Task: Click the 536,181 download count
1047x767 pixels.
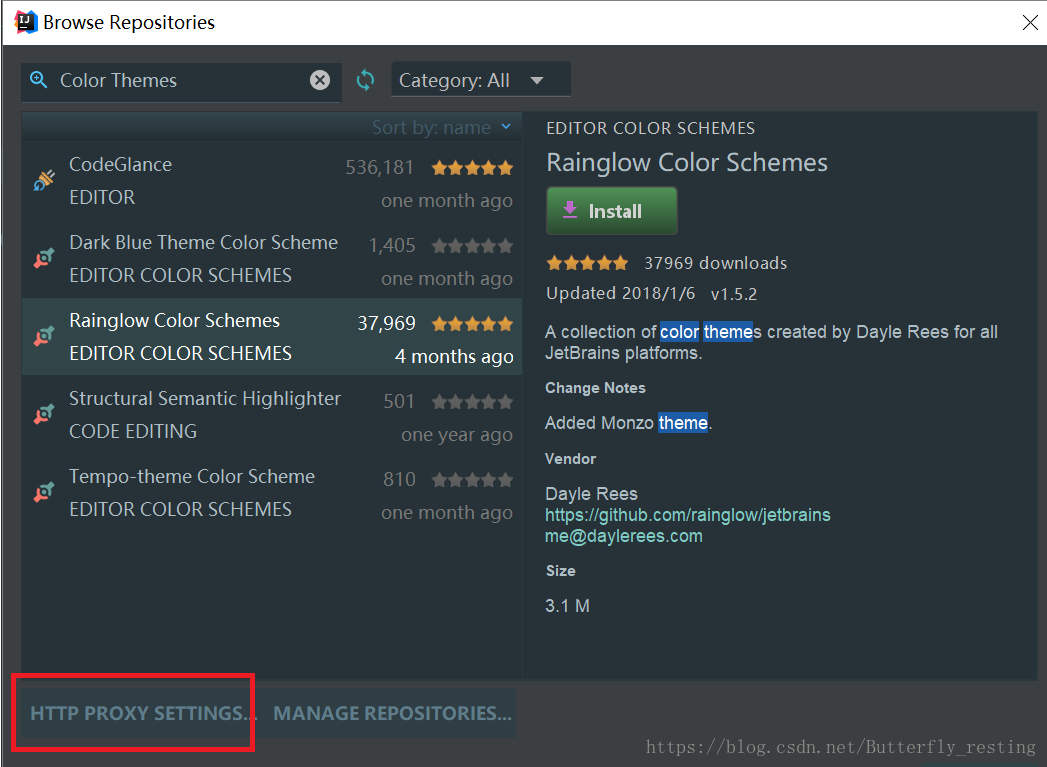Action: coord(379,168)
